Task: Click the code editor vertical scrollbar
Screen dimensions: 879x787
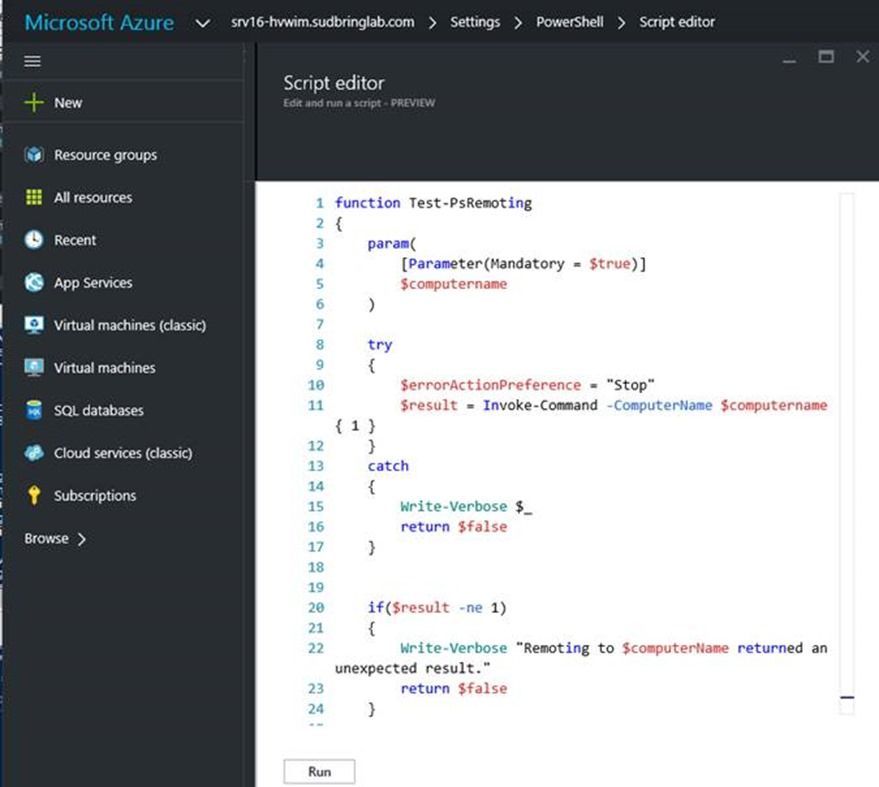Action: [846, 453]
